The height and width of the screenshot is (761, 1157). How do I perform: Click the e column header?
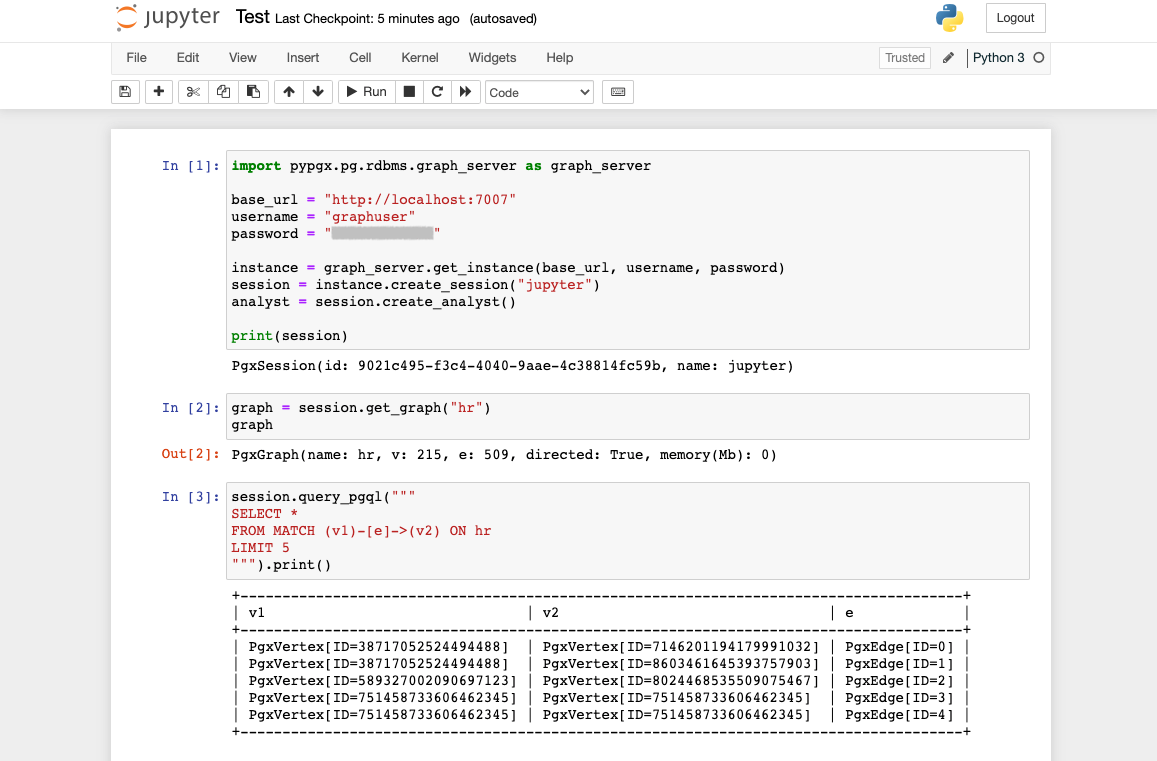click(849, 613)
